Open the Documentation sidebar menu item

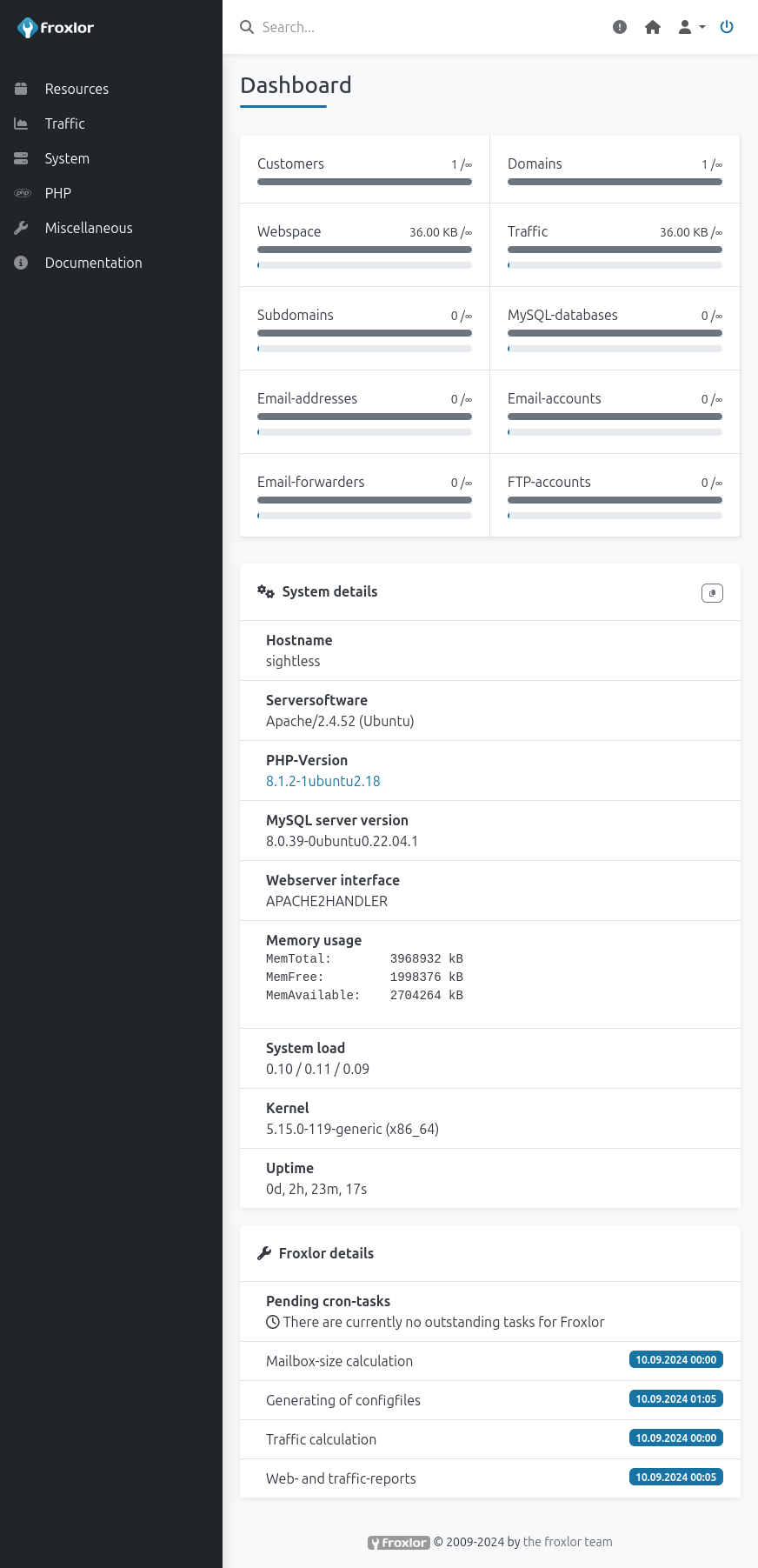(x=93, y=263)
